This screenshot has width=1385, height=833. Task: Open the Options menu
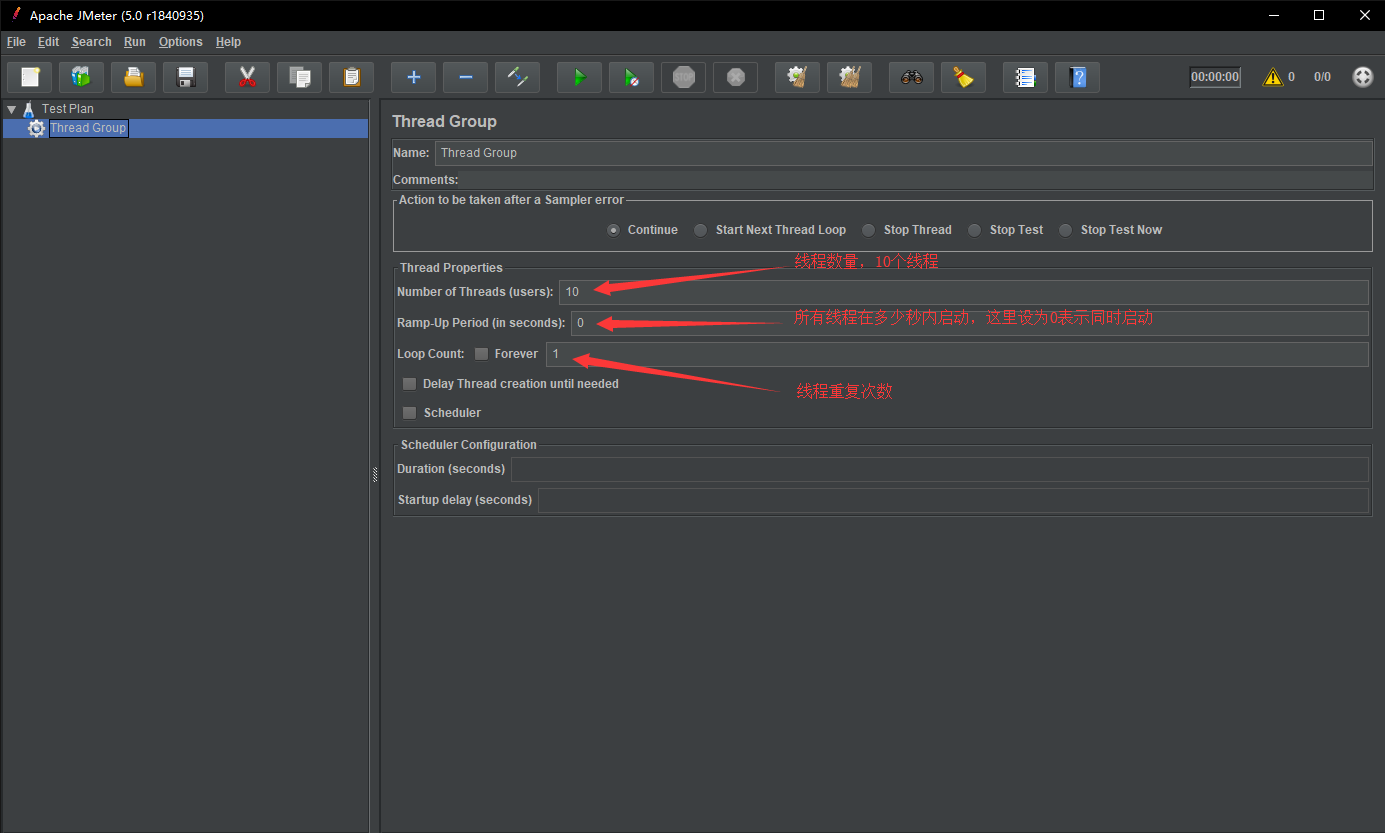click(181, 42)
